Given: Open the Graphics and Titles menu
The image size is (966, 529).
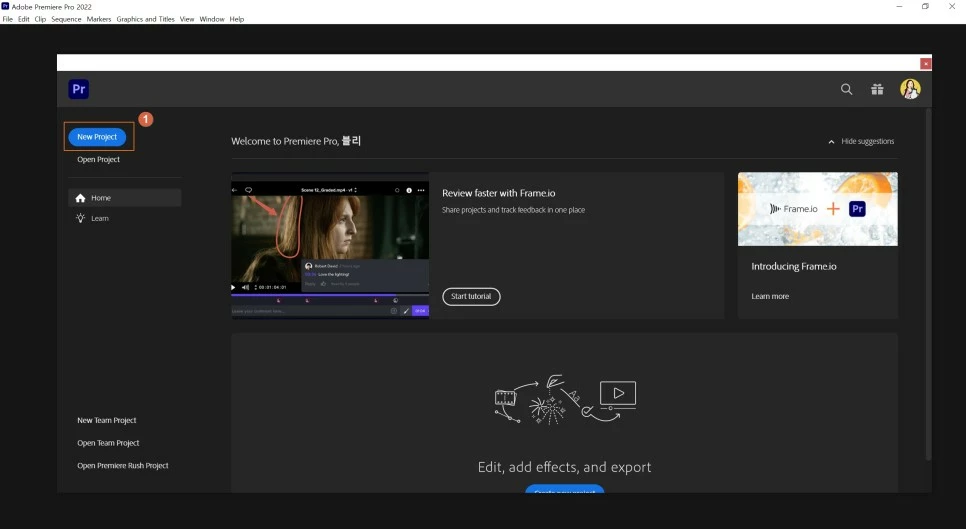Looking at the screenshot, I should (145, 19).
